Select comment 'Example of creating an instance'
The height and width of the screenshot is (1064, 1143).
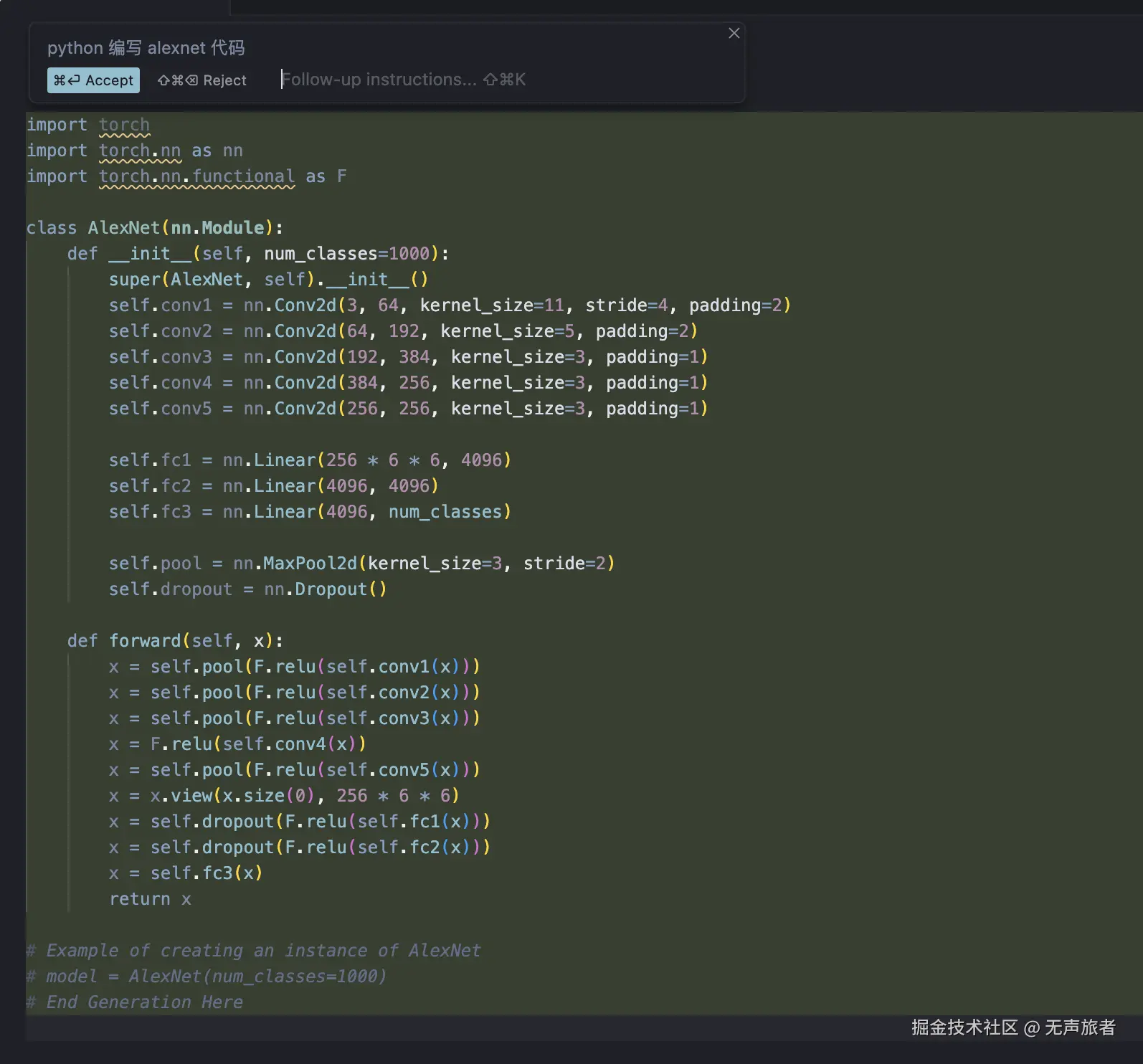[253, 951]
